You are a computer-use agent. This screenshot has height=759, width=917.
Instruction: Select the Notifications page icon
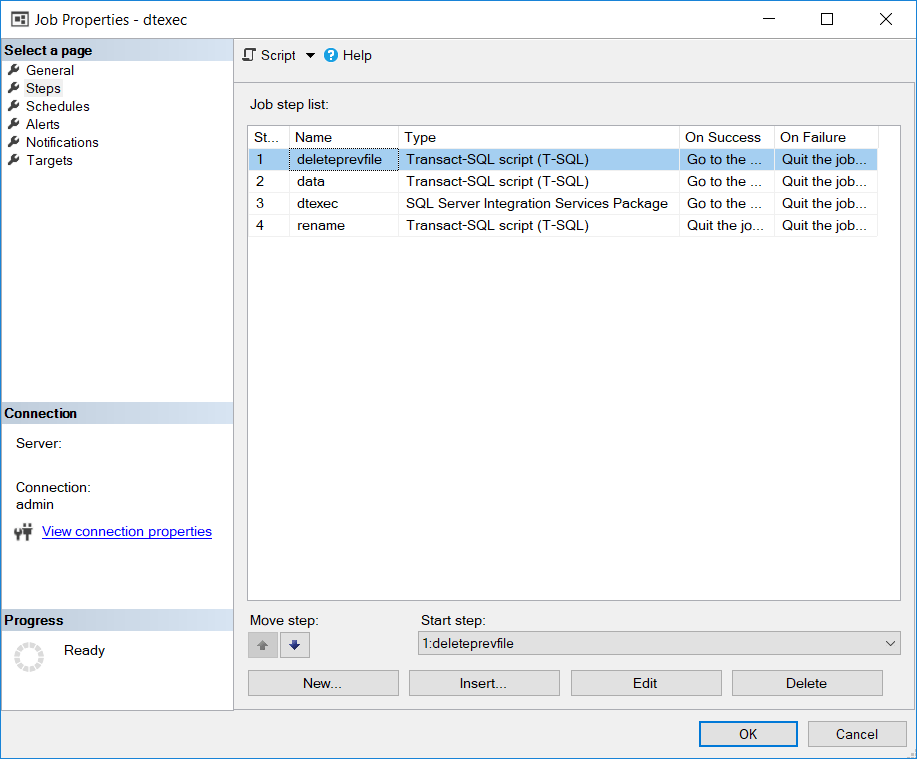(14, 142)
